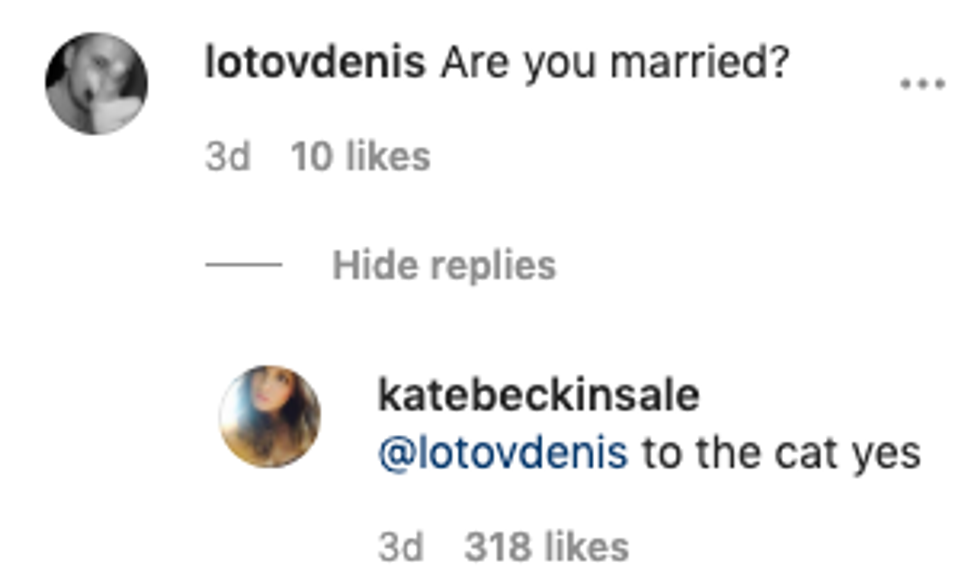This screenshot has height=580, width=980.
Task: Open the katebeckinsale username link
Action: 538,396
